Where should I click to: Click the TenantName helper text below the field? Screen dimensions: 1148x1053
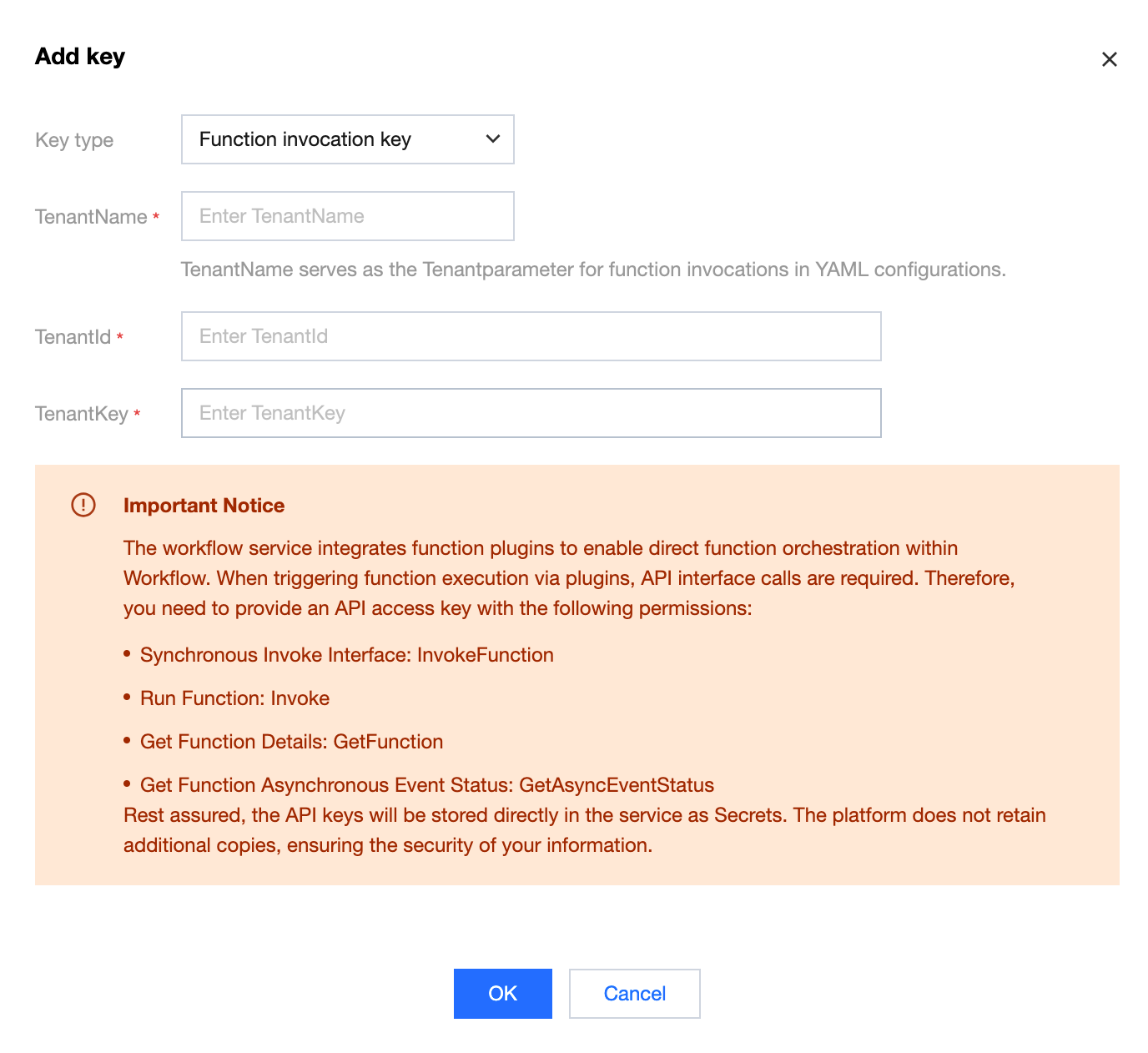(x=593, y=270)
